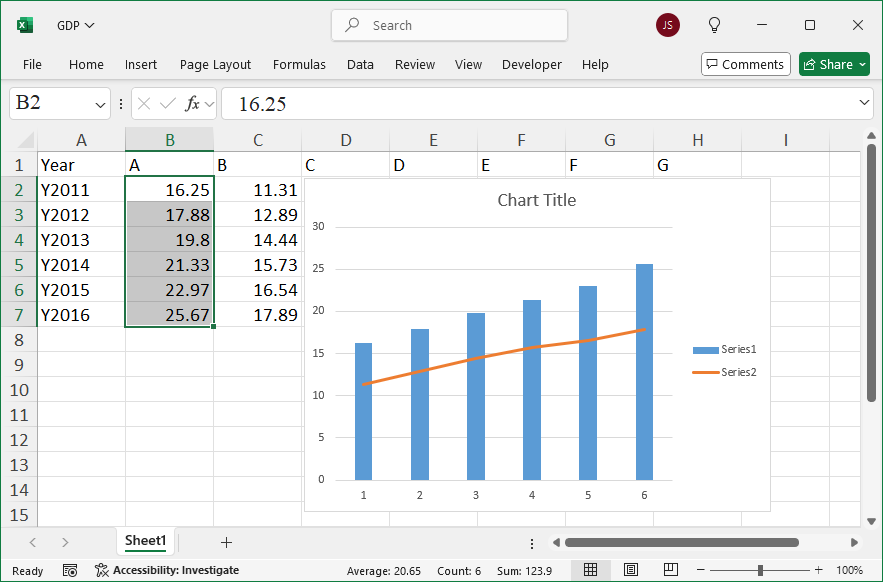Adjust the zoom level slider
Screen dimensions: 883x582
(x=759, y=569)
